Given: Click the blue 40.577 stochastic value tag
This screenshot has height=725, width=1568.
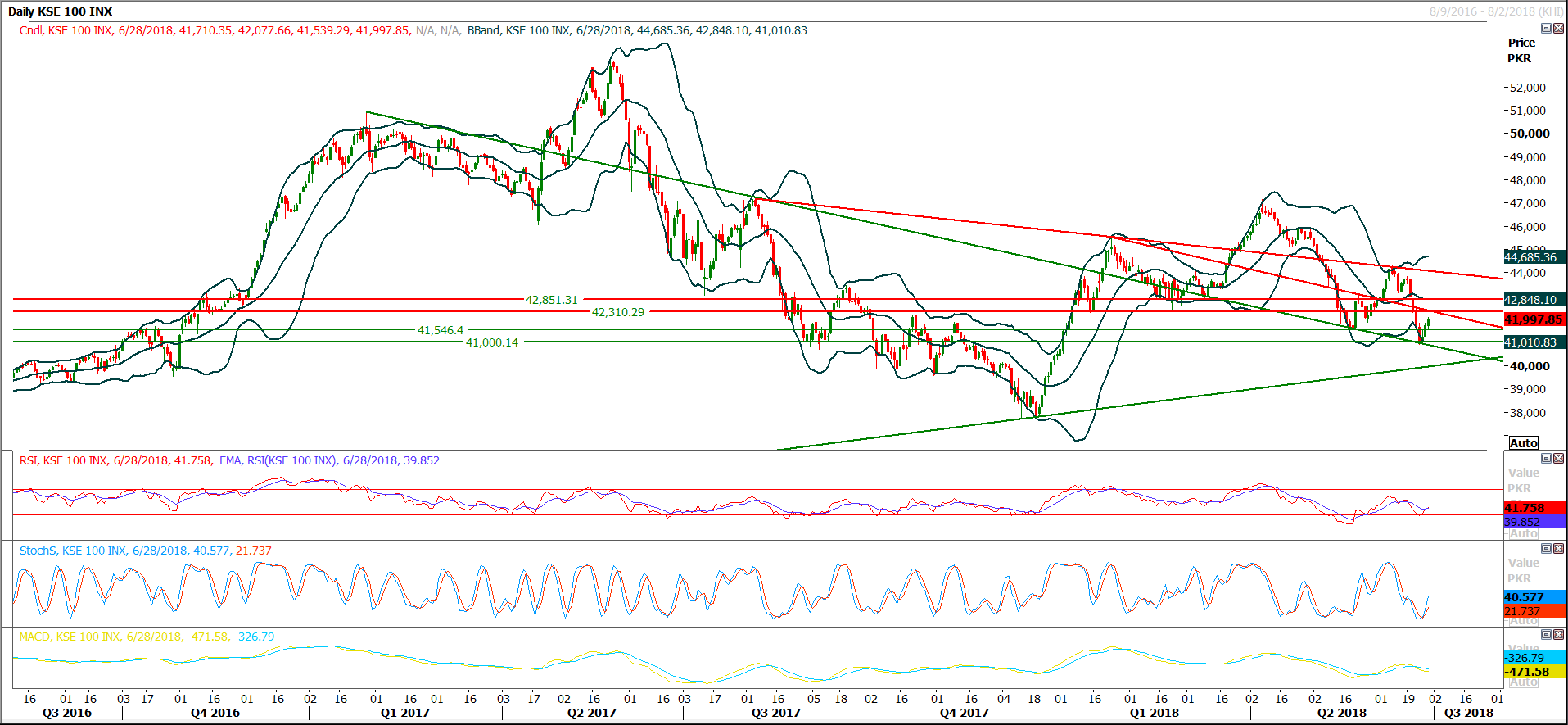Looking at the screenshot, I should click(1534, 597).
